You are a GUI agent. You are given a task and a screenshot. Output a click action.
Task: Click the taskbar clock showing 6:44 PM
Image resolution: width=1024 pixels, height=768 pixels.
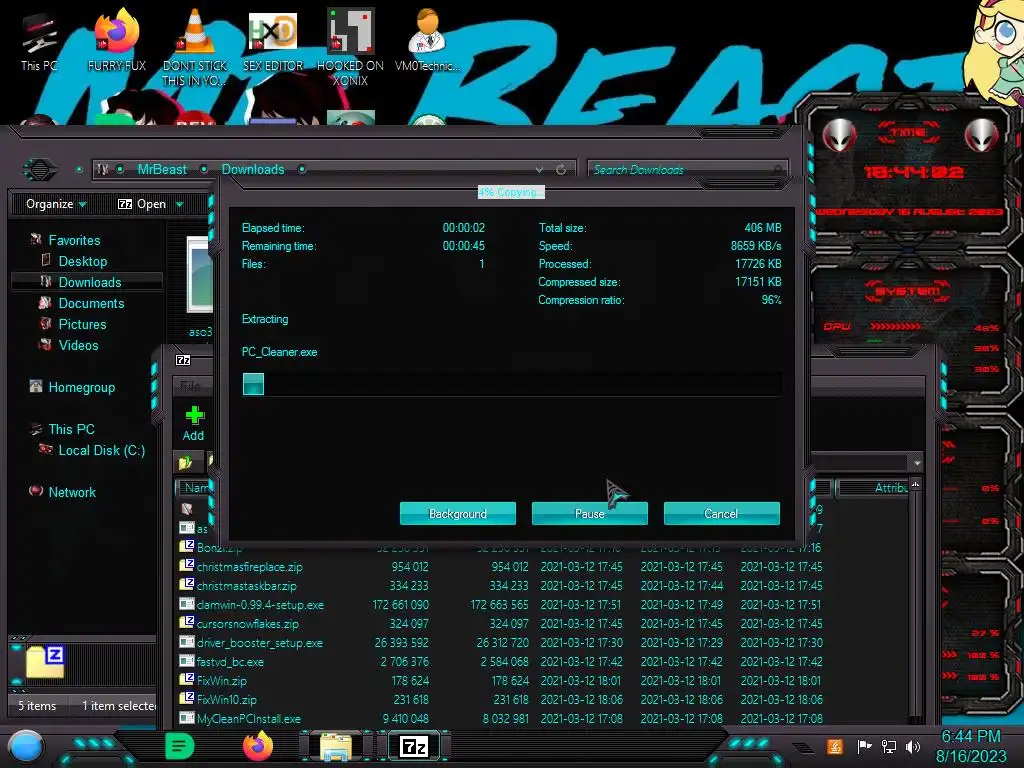[971, 746]
